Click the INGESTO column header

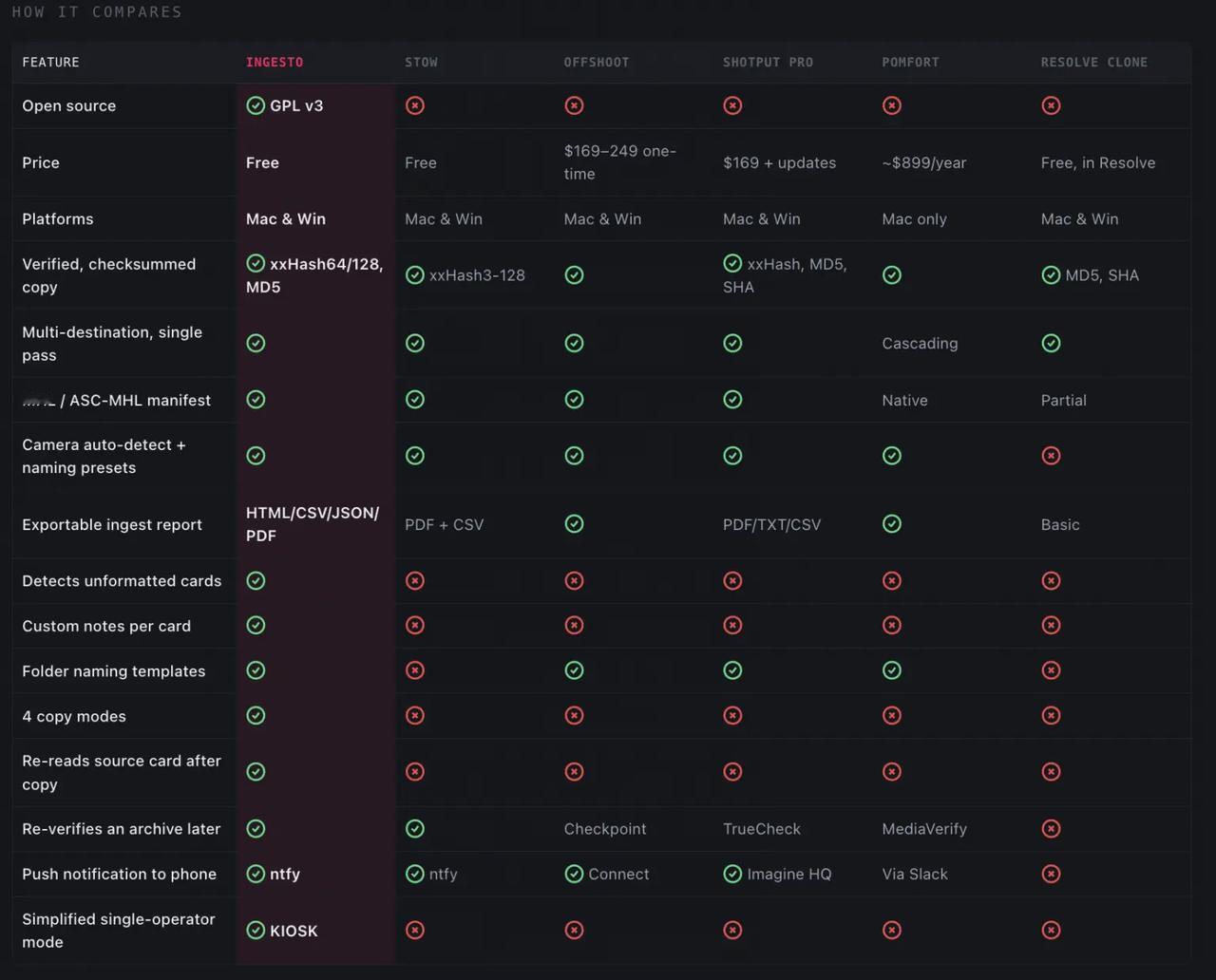tap(275, 63)
